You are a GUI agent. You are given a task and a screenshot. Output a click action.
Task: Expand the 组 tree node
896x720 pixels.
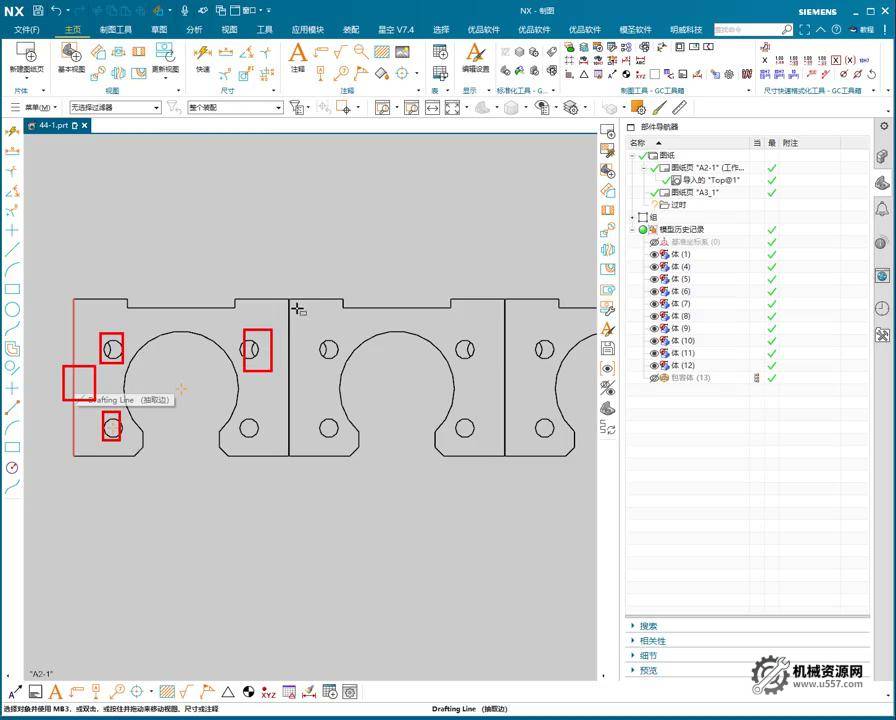(632, 217)
